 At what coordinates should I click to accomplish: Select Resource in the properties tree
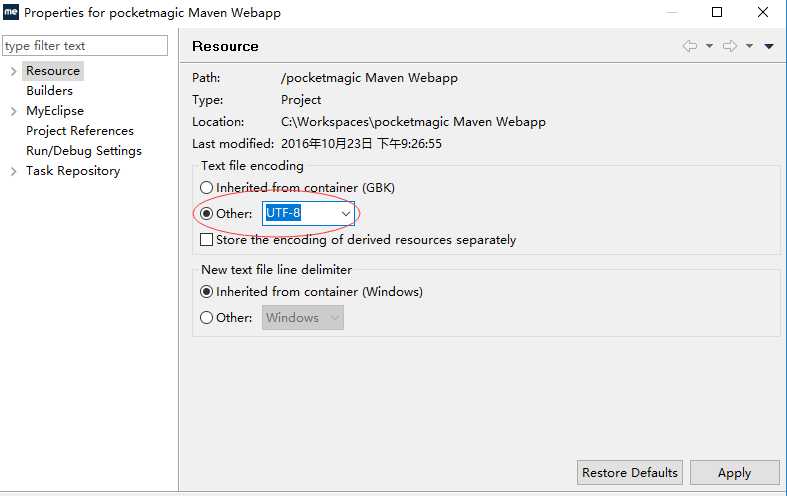point(53,71)
